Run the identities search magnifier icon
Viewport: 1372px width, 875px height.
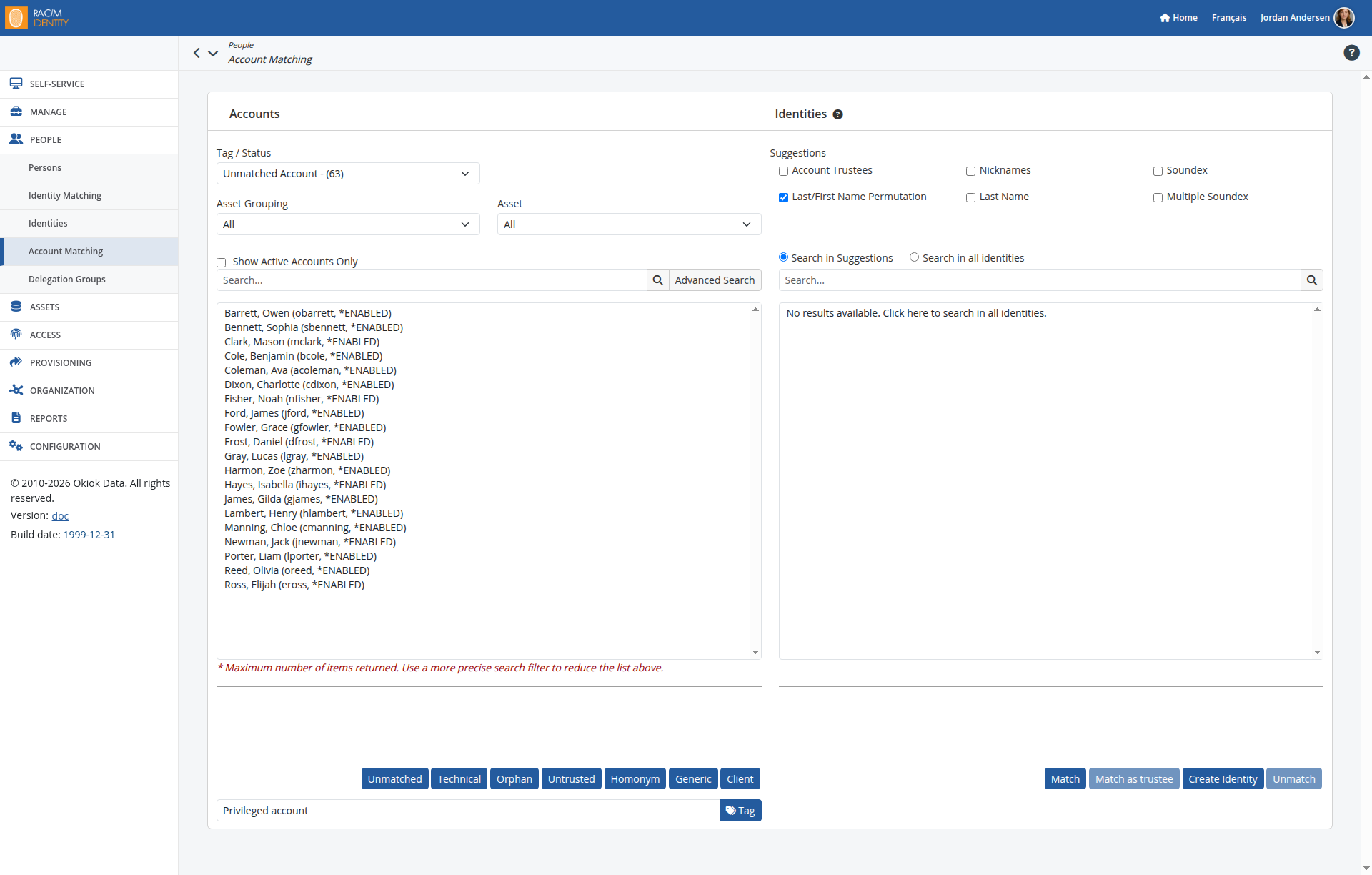tap(1312, 280)
